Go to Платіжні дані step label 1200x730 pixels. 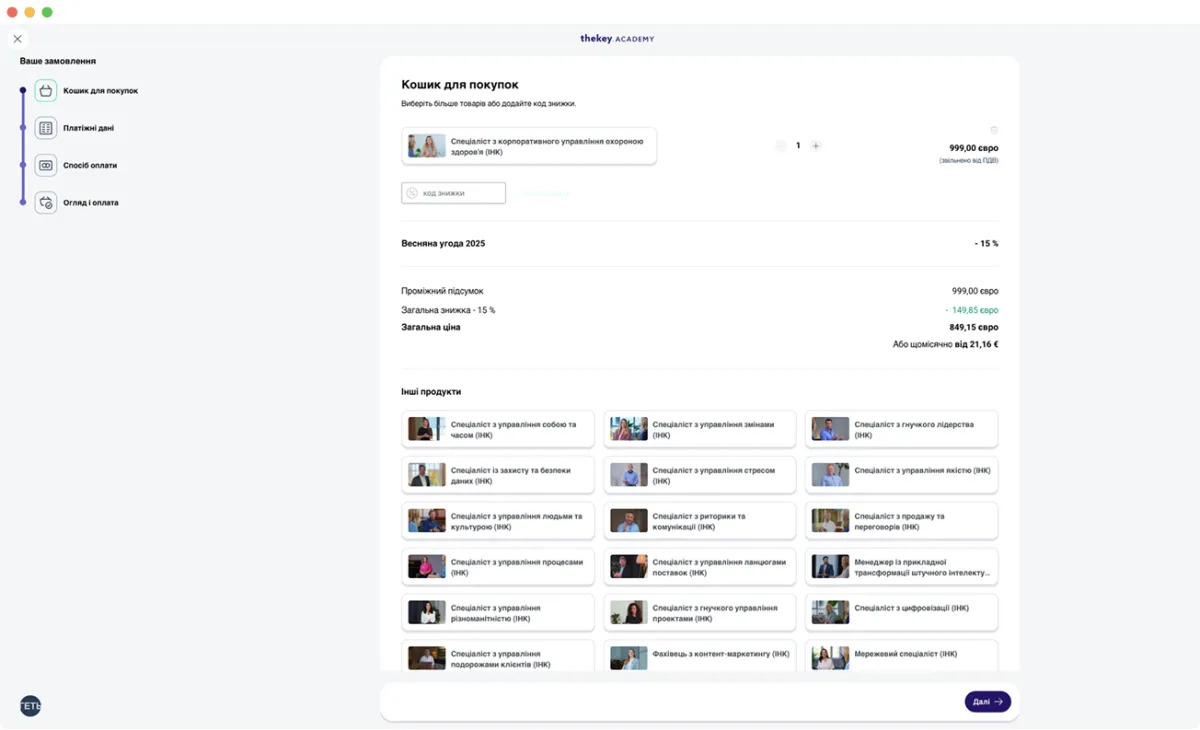tap(88, 128)
